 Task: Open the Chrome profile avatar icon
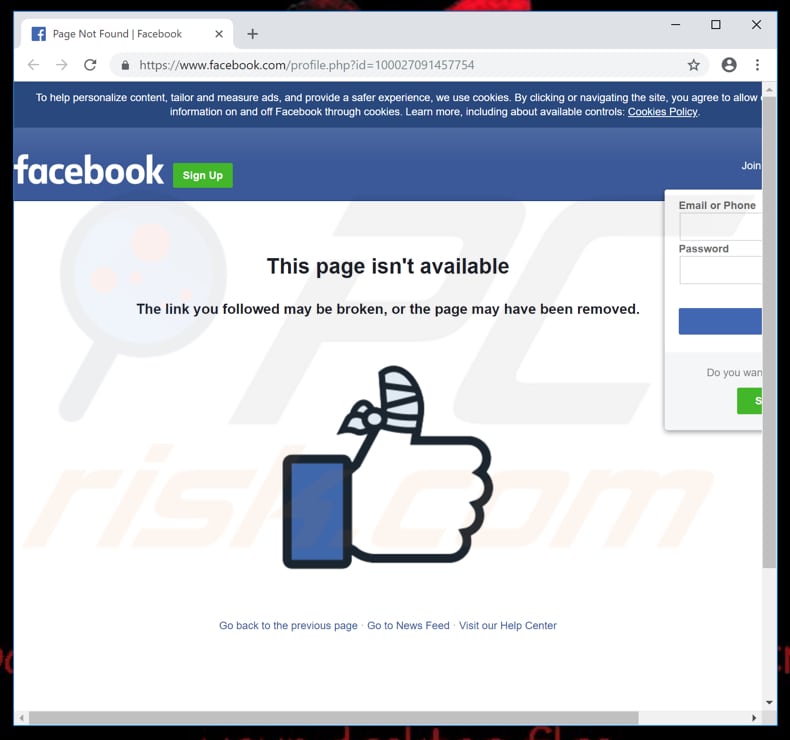click(x=729, y=65)
